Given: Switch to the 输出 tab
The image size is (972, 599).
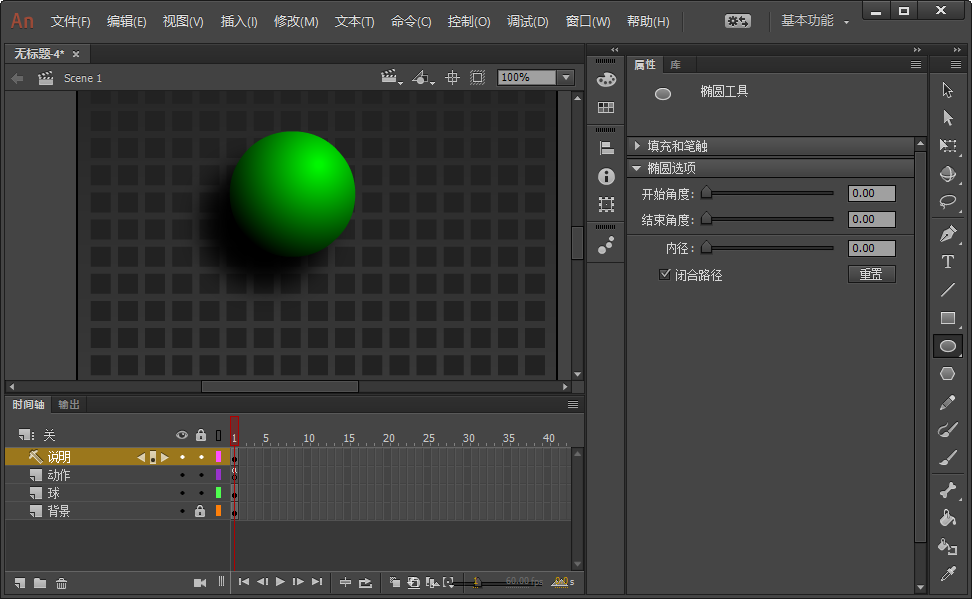Looking at the screenshot, I should click(69, 405).
